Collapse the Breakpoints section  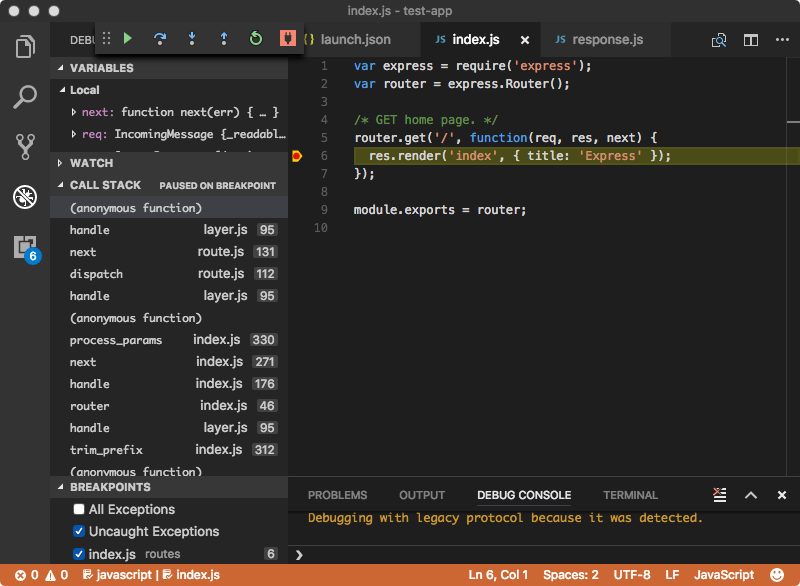(61, 487)
